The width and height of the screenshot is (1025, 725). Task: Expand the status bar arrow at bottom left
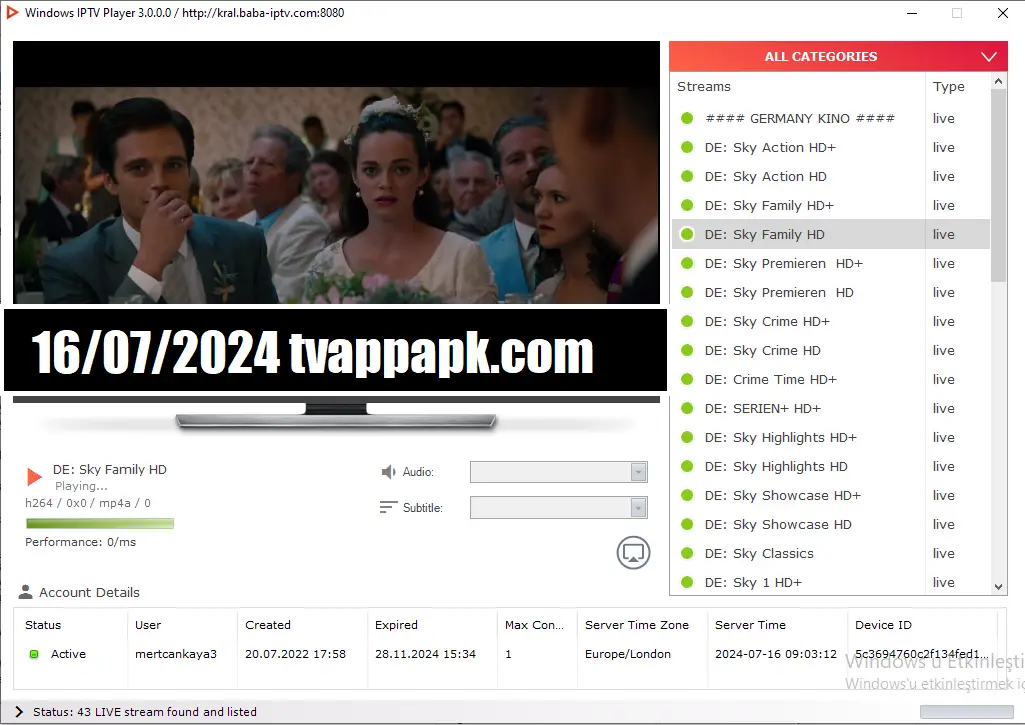click(18, 712)
